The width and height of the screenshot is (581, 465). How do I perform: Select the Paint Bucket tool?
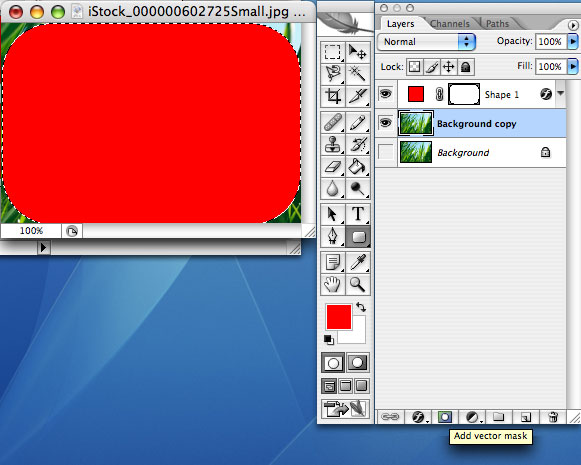coord(358,166)
